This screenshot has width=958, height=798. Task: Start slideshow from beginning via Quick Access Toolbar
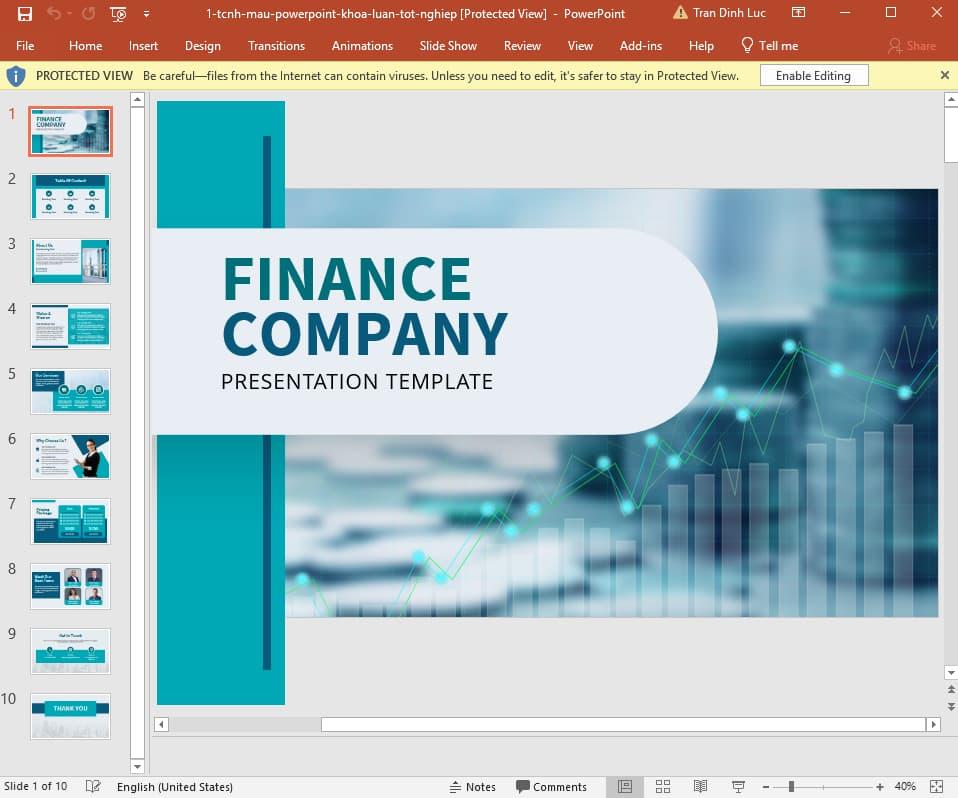click(117, 13)
